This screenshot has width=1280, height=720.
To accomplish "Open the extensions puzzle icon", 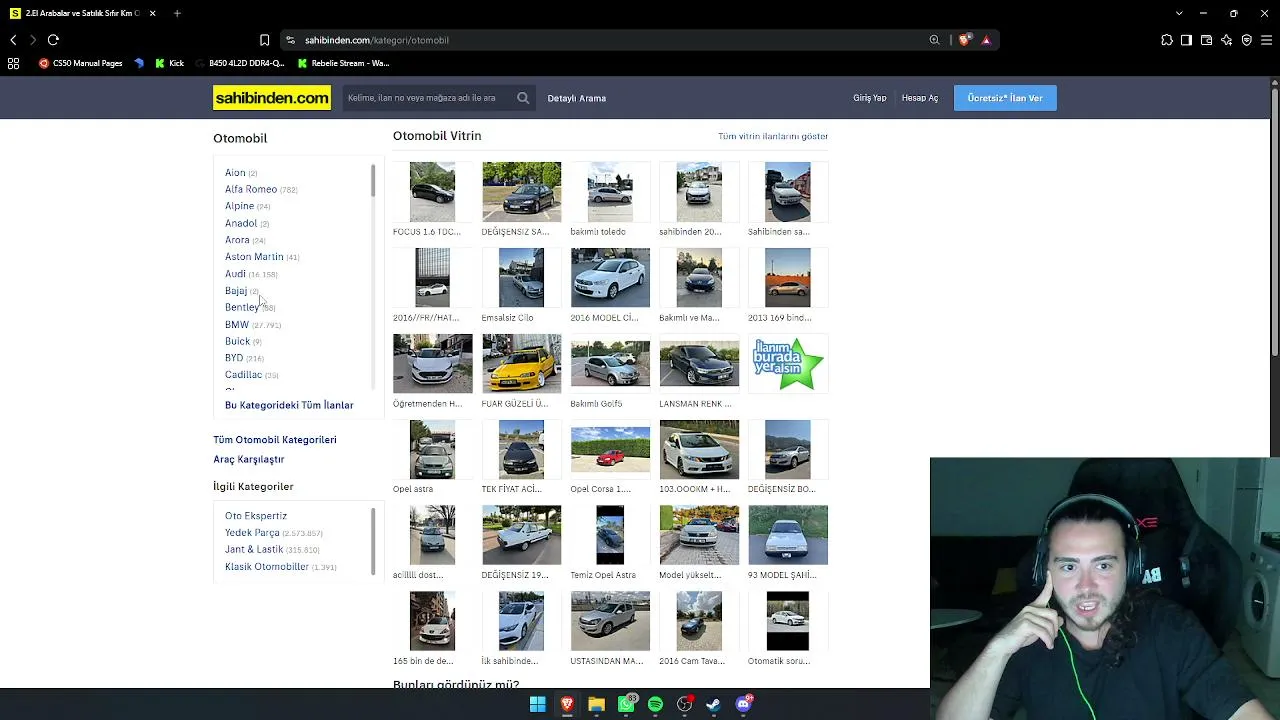I will pyautogui.click(x=1167, y=40).
